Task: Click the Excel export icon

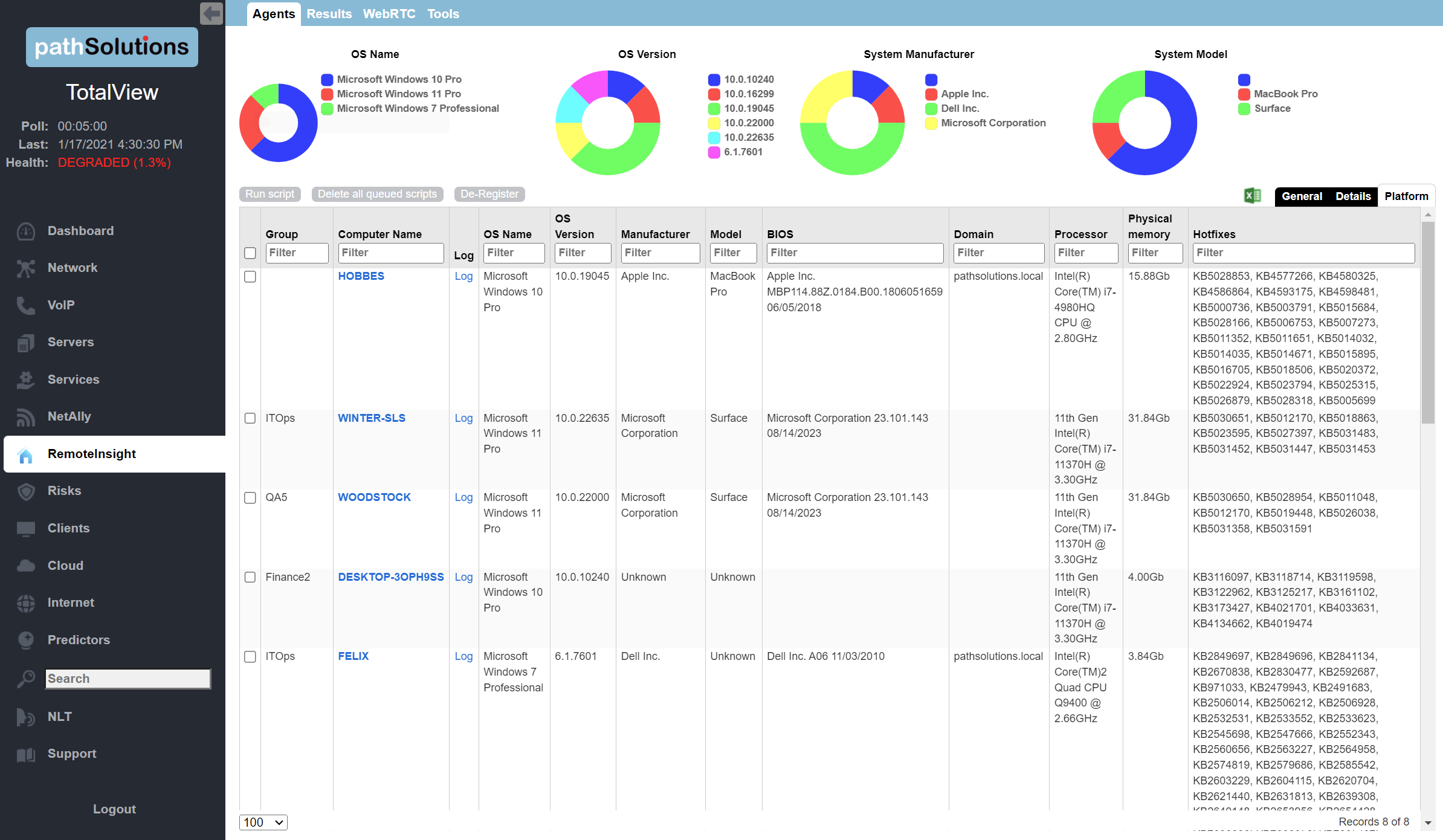Action: 1252,195
